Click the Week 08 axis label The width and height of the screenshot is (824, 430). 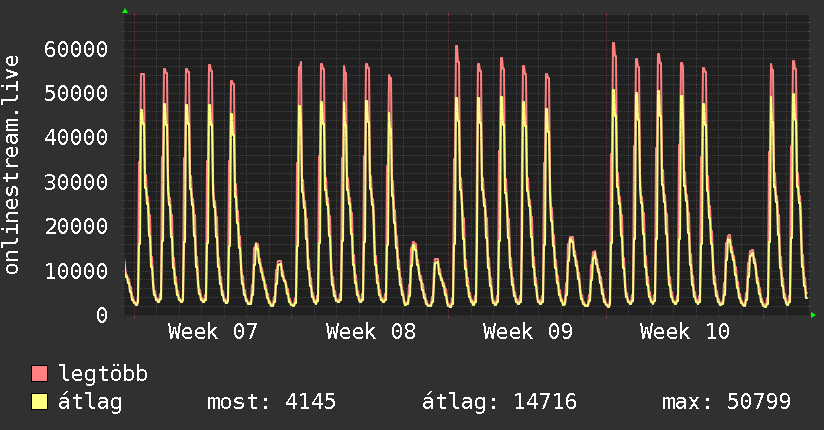[x=370, y=332]
